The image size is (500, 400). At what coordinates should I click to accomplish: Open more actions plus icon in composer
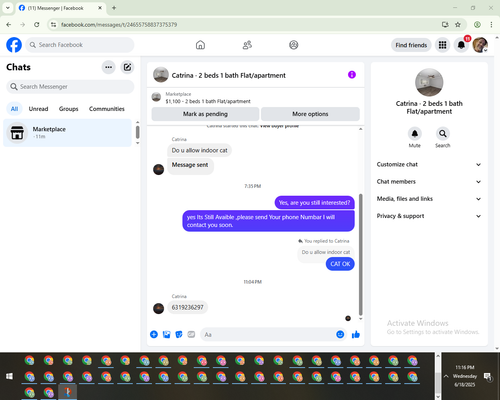(x=154, y=334)
